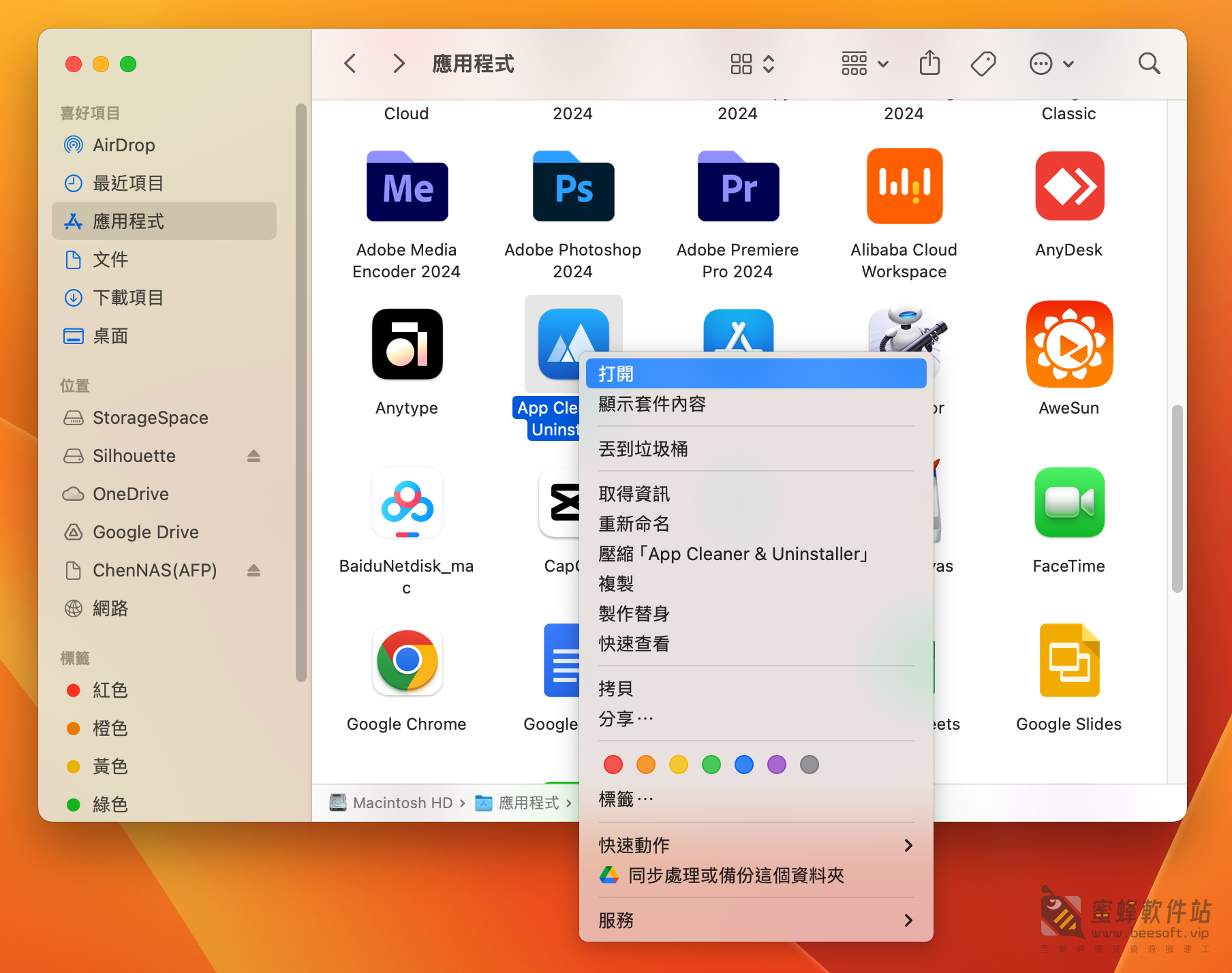Choose 分享… in the context menu
The width and height of the screenshot is (1232, 973).
[x=756, y=719]
